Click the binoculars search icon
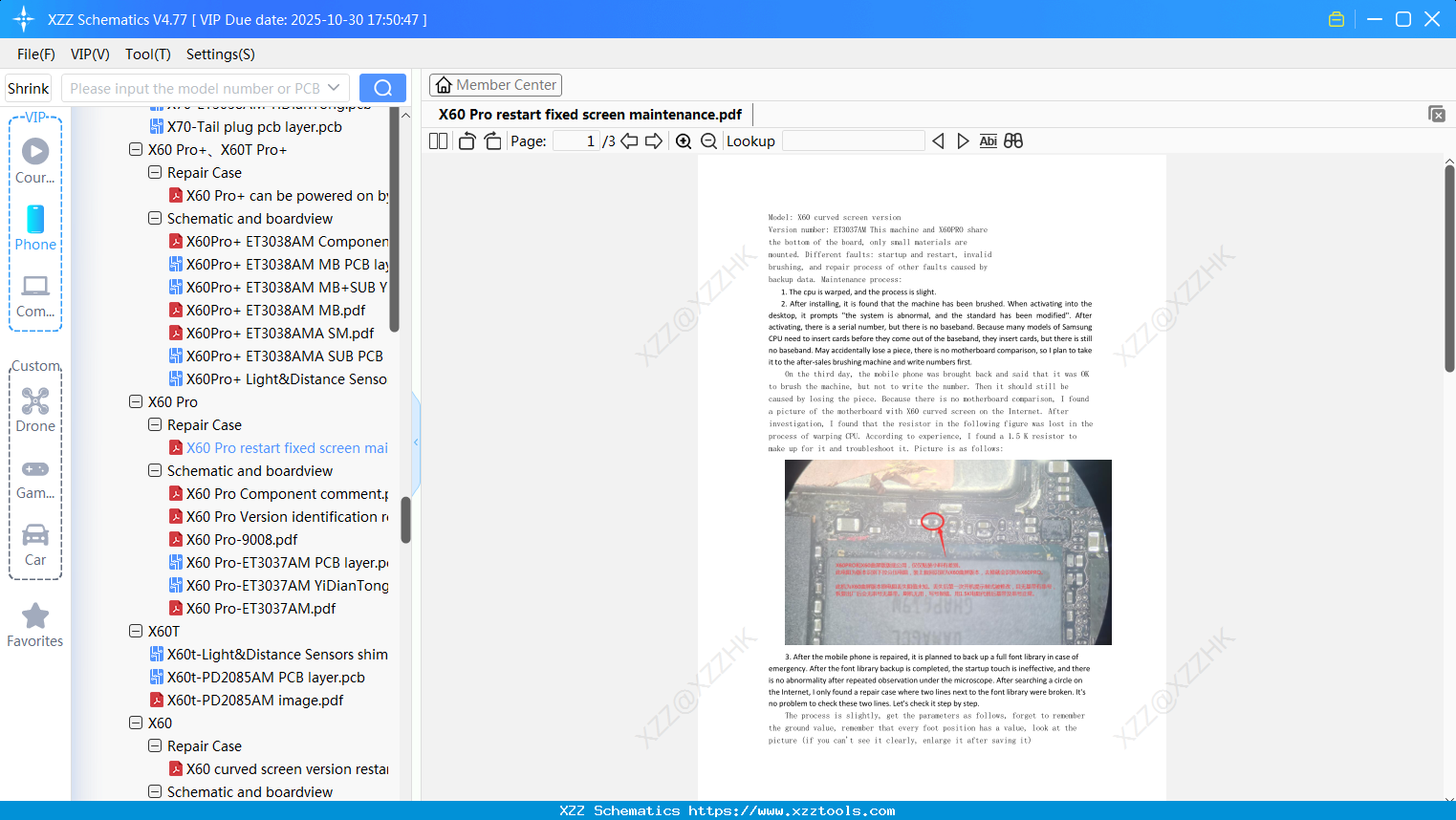The image size is (1456, 820). pyautogui.click(x=1013, y=141)
